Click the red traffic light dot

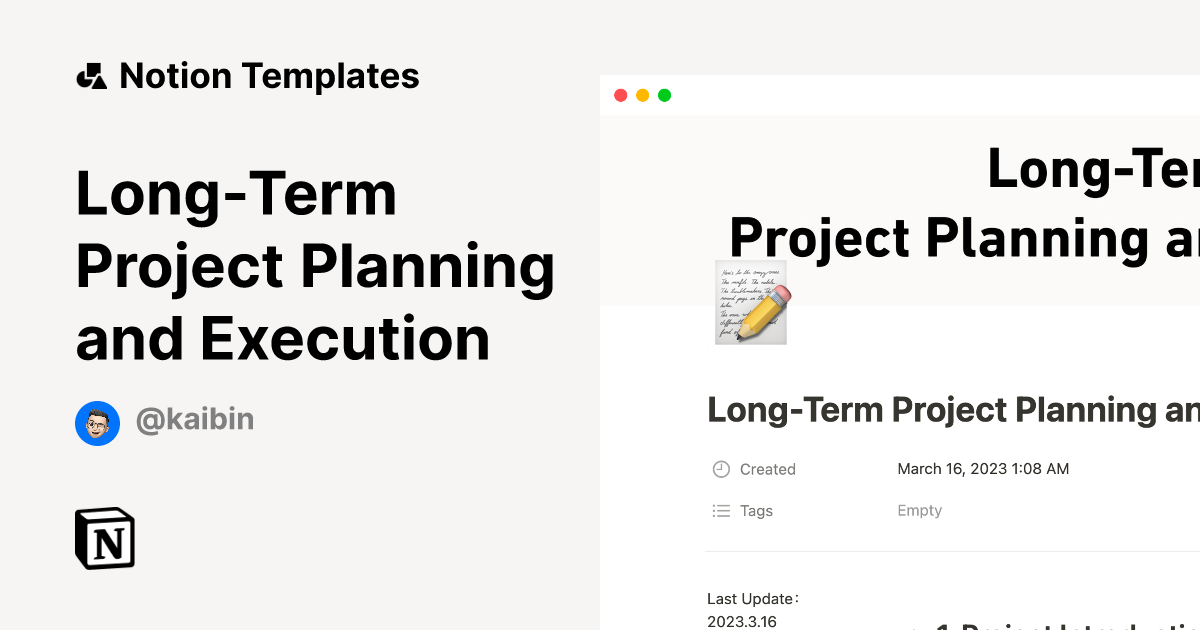click(x=620, y=95)
